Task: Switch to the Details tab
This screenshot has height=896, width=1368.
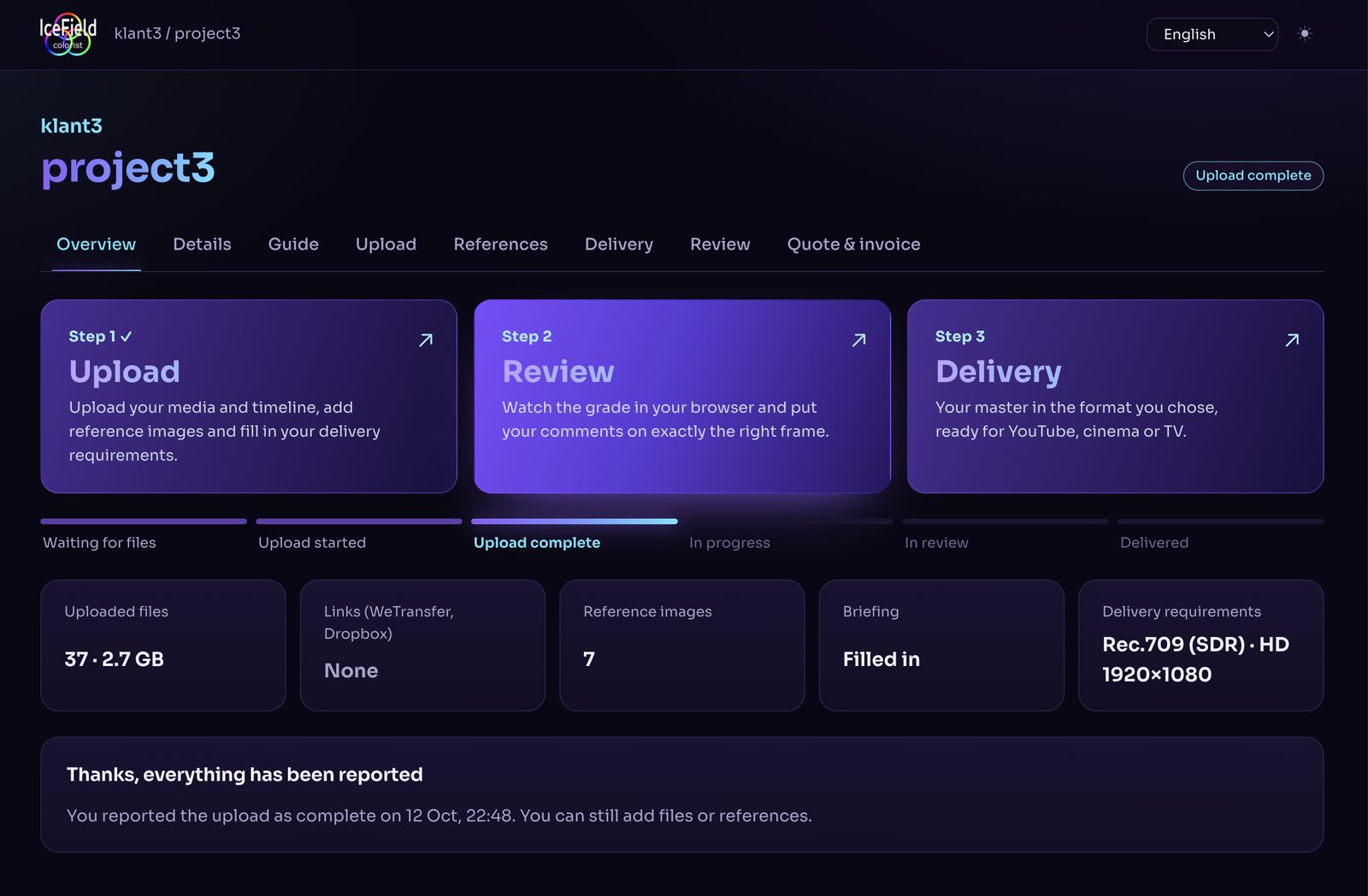Action: coord(202,245)
